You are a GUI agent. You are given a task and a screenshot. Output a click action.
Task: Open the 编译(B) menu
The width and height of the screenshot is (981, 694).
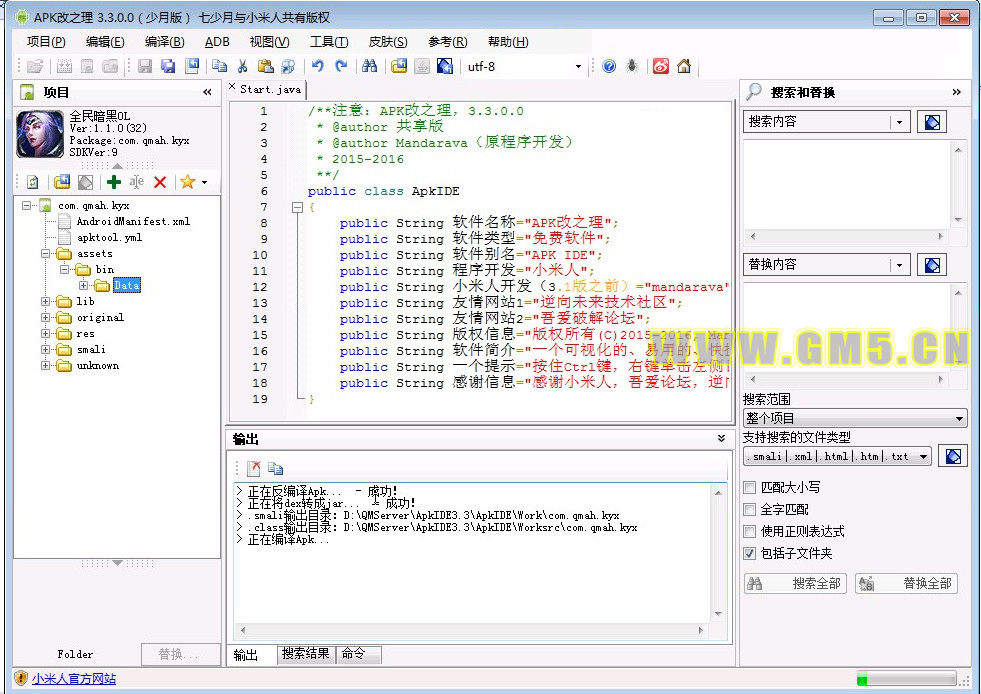164,42
